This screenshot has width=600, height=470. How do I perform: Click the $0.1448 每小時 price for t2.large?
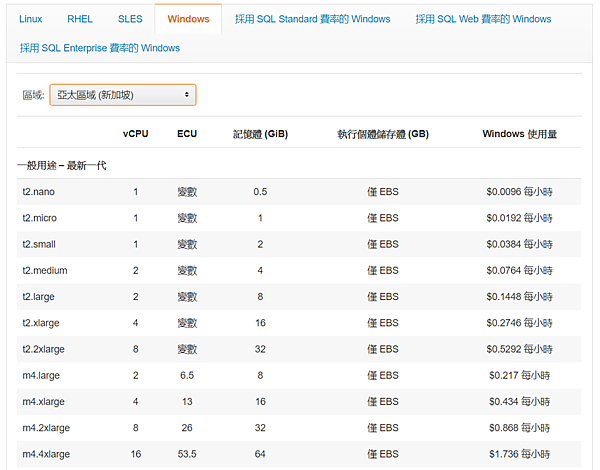[x=519, y=297]
